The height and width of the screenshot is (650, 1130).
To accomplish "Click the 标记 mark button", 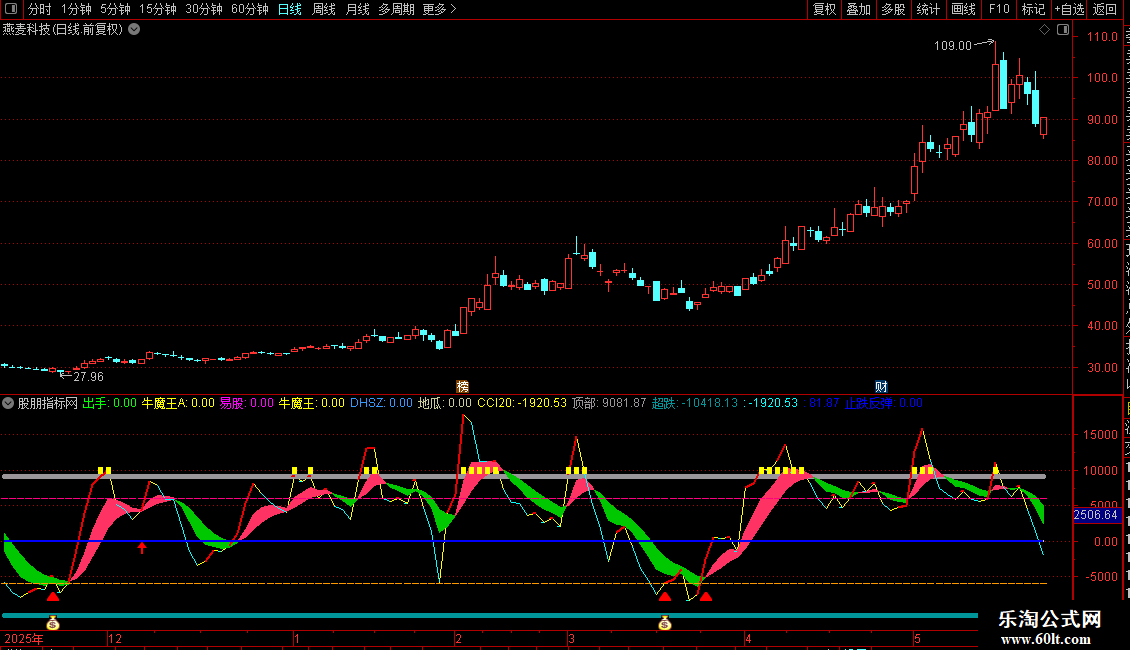I will [x=1033, y=9].
